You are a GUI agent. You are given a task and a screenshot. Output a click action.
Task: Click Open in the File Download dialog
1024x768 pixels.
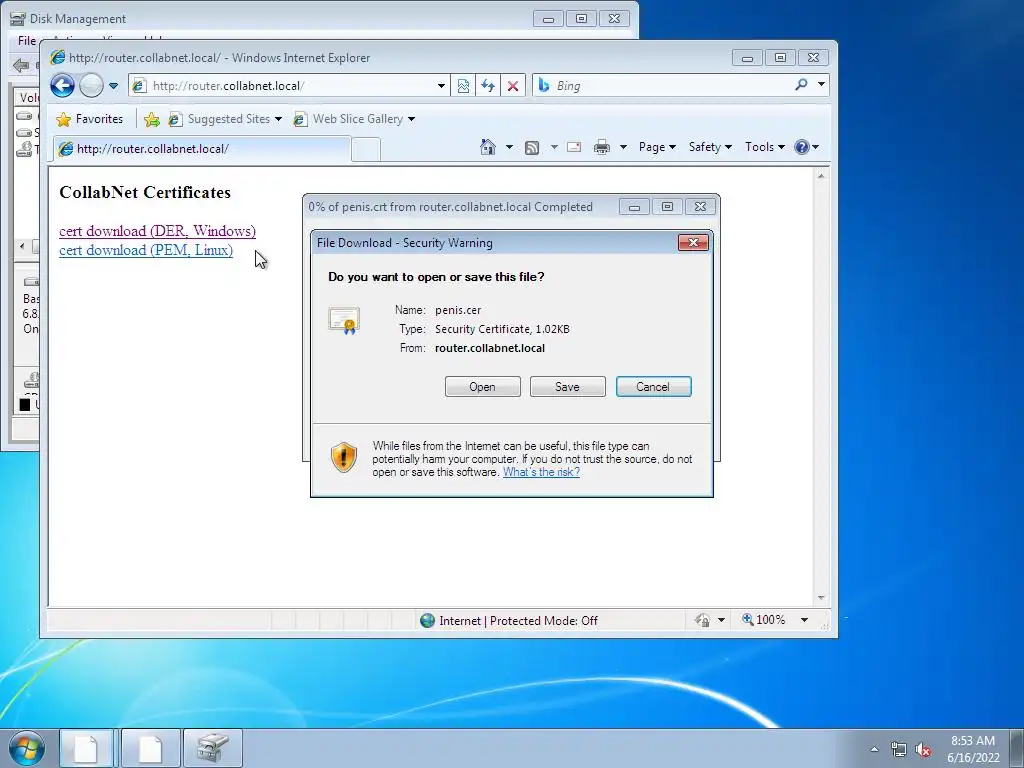(x=483, y=387)
